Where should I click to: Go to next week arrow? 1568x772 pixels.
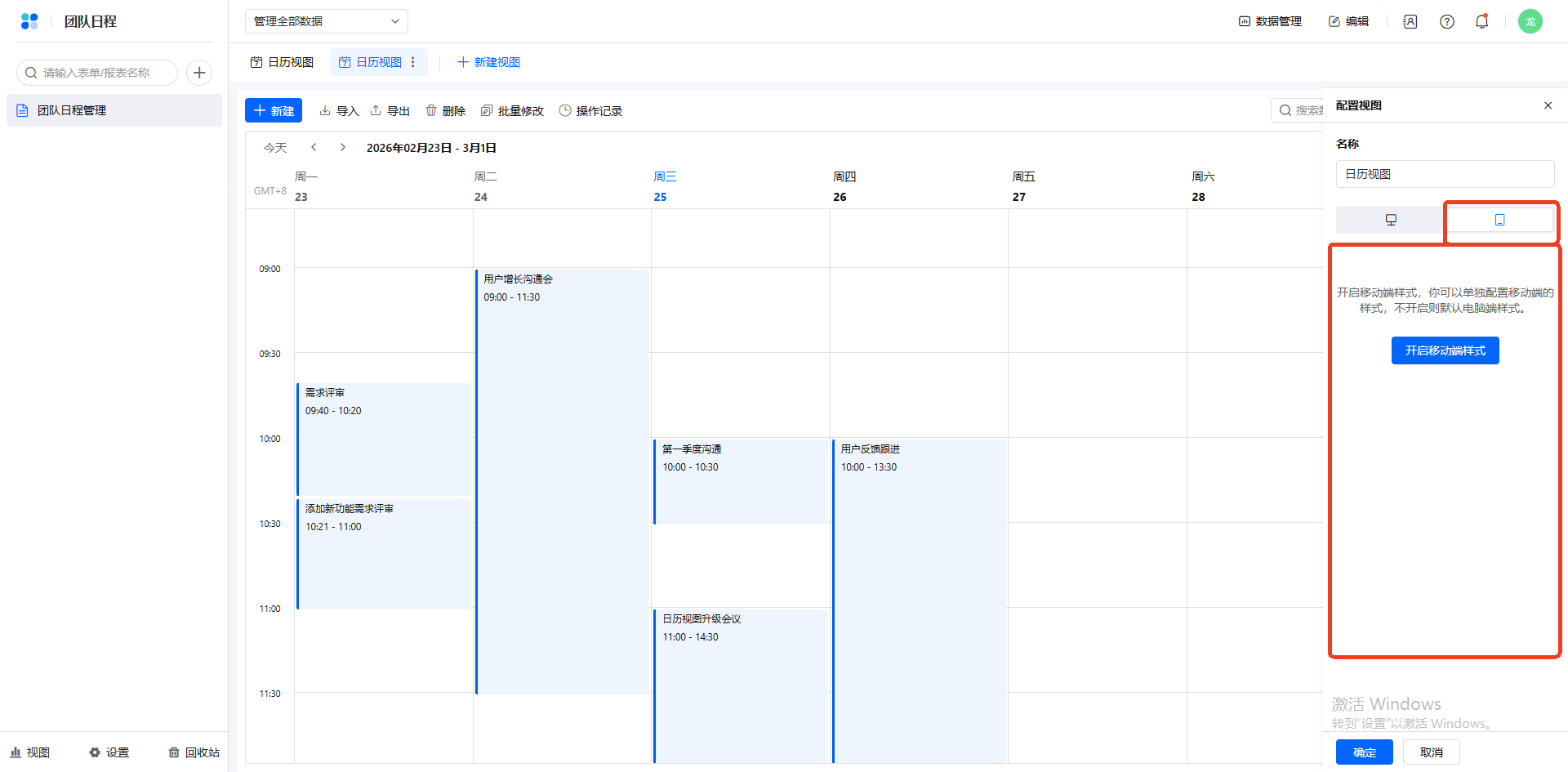coord(343,148)
